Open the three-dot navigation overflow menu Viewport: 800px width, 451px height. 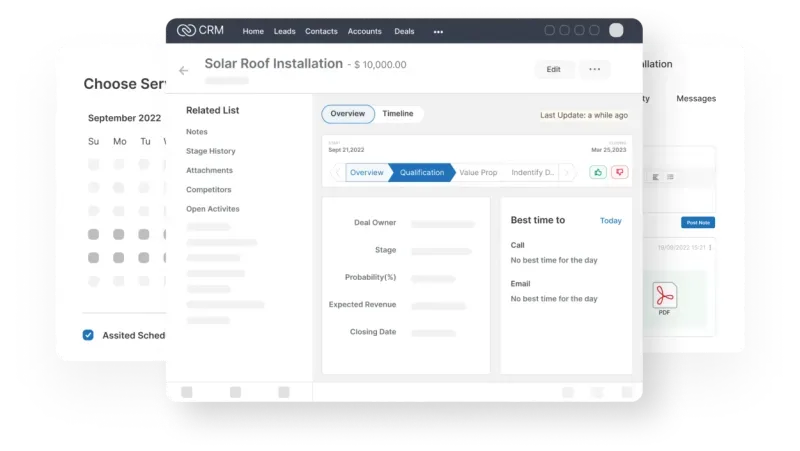pos(438,31)
